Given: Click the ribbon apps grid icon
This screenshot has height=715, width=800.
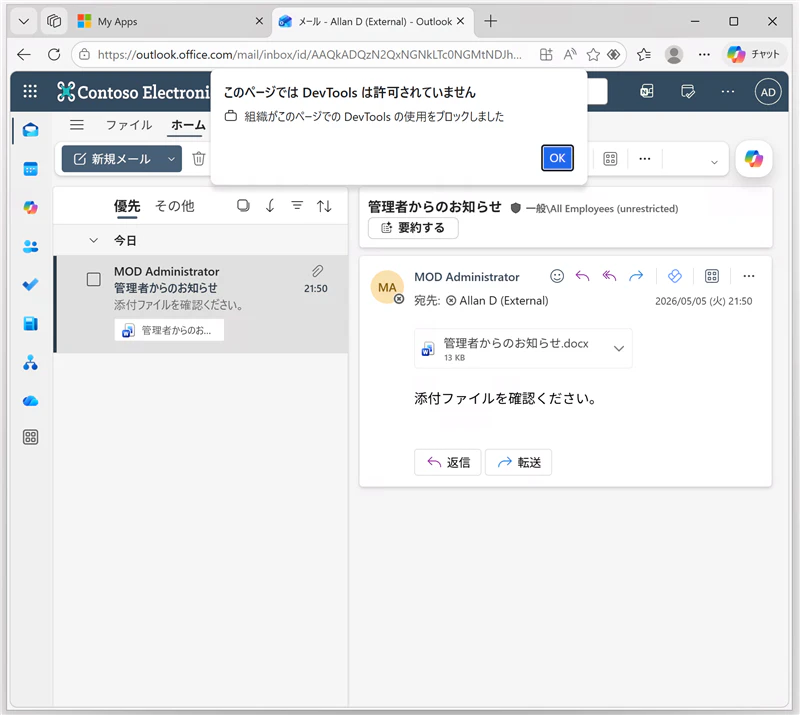Looking at the screenshot, I should 610,159.
